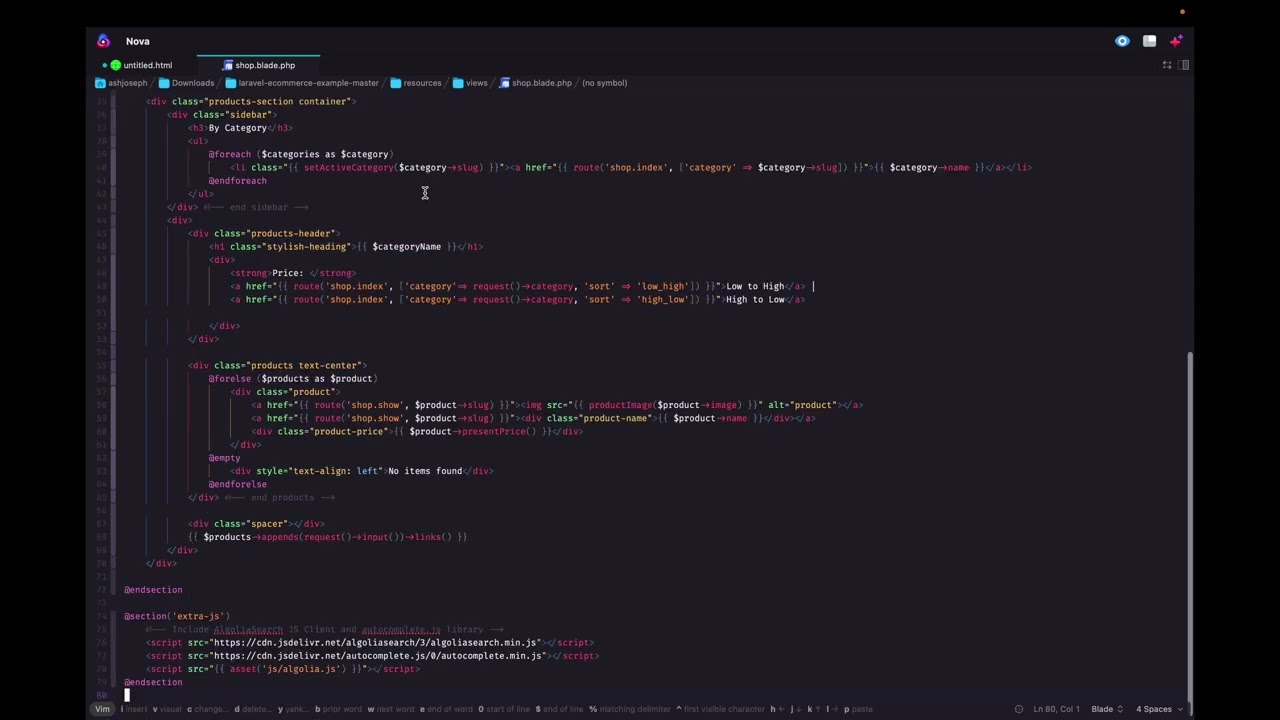Click the '$categoryName' heading line
This screenshot has height=720, width=1280.
(x=345, y=246)
